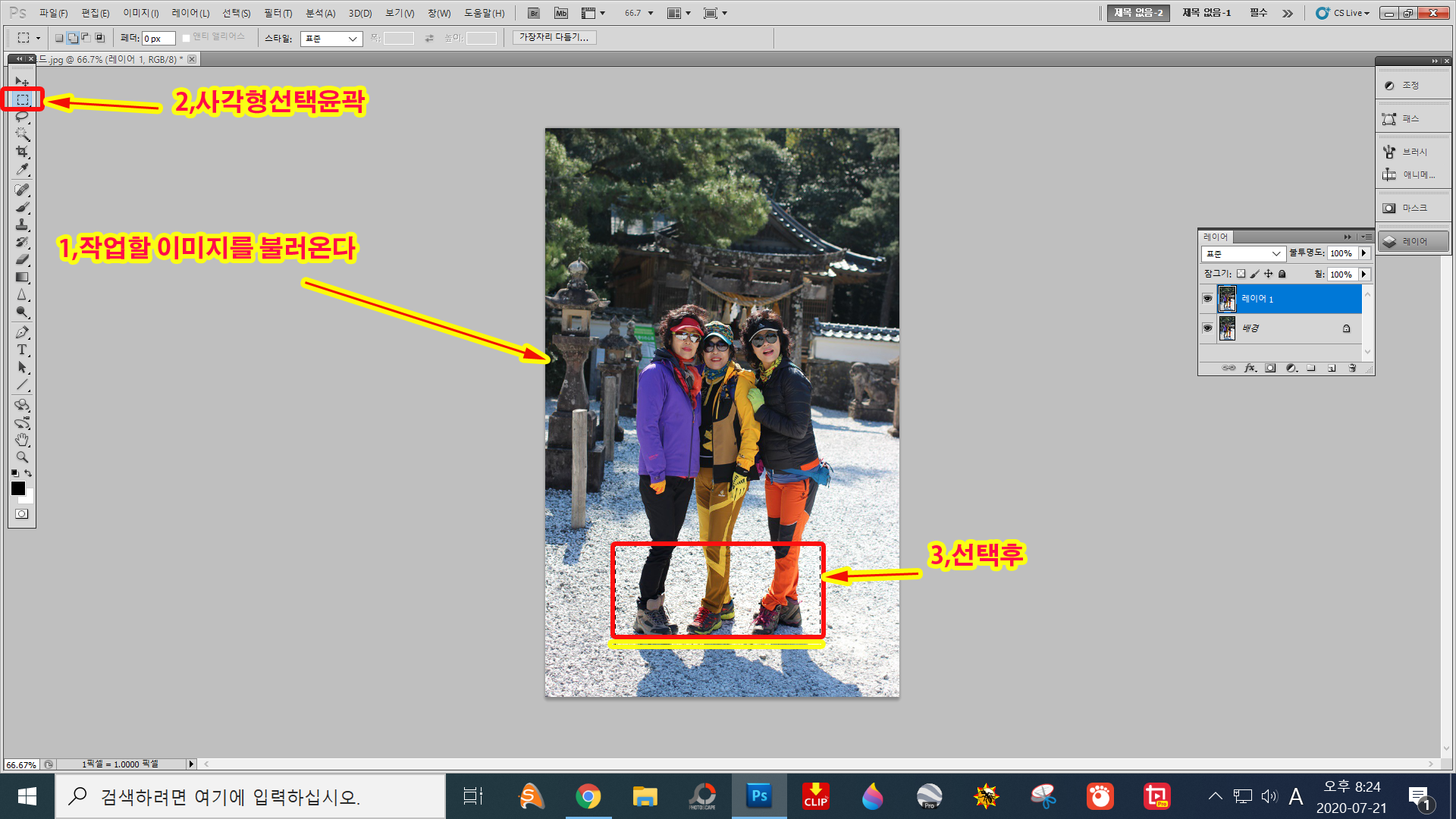
Task: Open the 이미지(I) menu
Action: pos(141,13)
